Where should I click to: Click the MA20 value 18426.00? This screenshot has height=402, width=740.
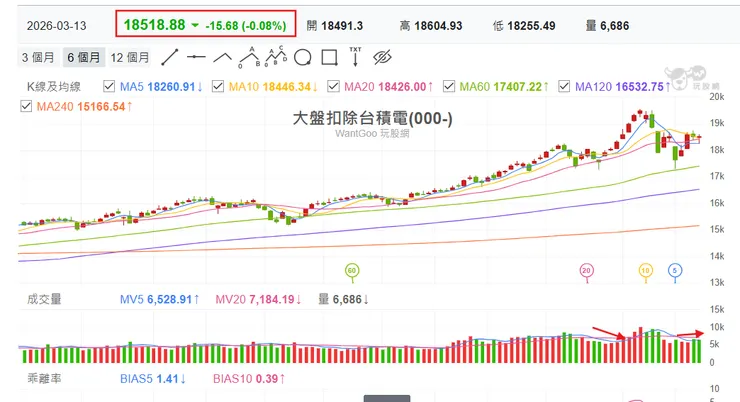click(402, 87)
